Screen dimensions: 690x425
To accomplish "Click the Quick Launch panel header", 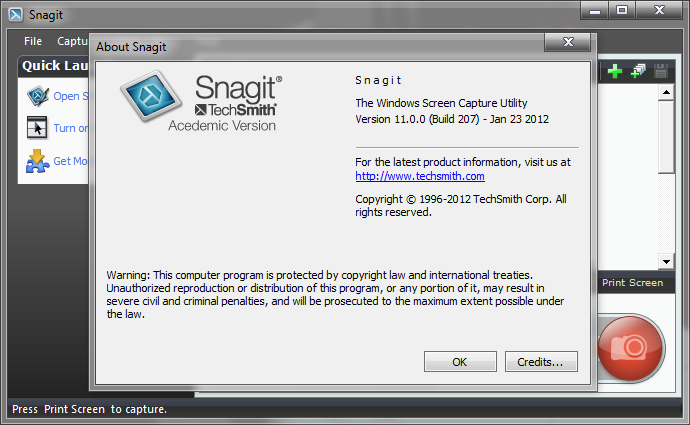I will pyautogui.click(x=55, y=66).
